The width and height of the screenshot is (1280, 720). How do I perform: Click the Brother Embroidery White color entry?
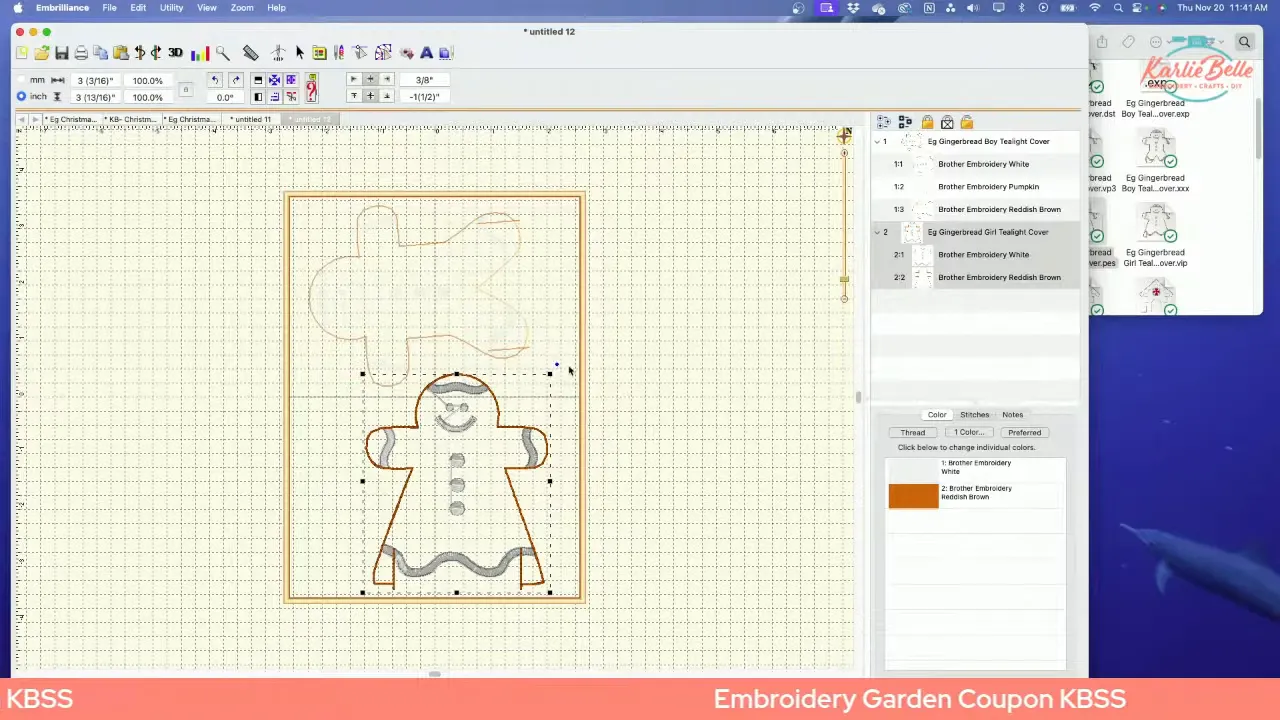point(975,468)
